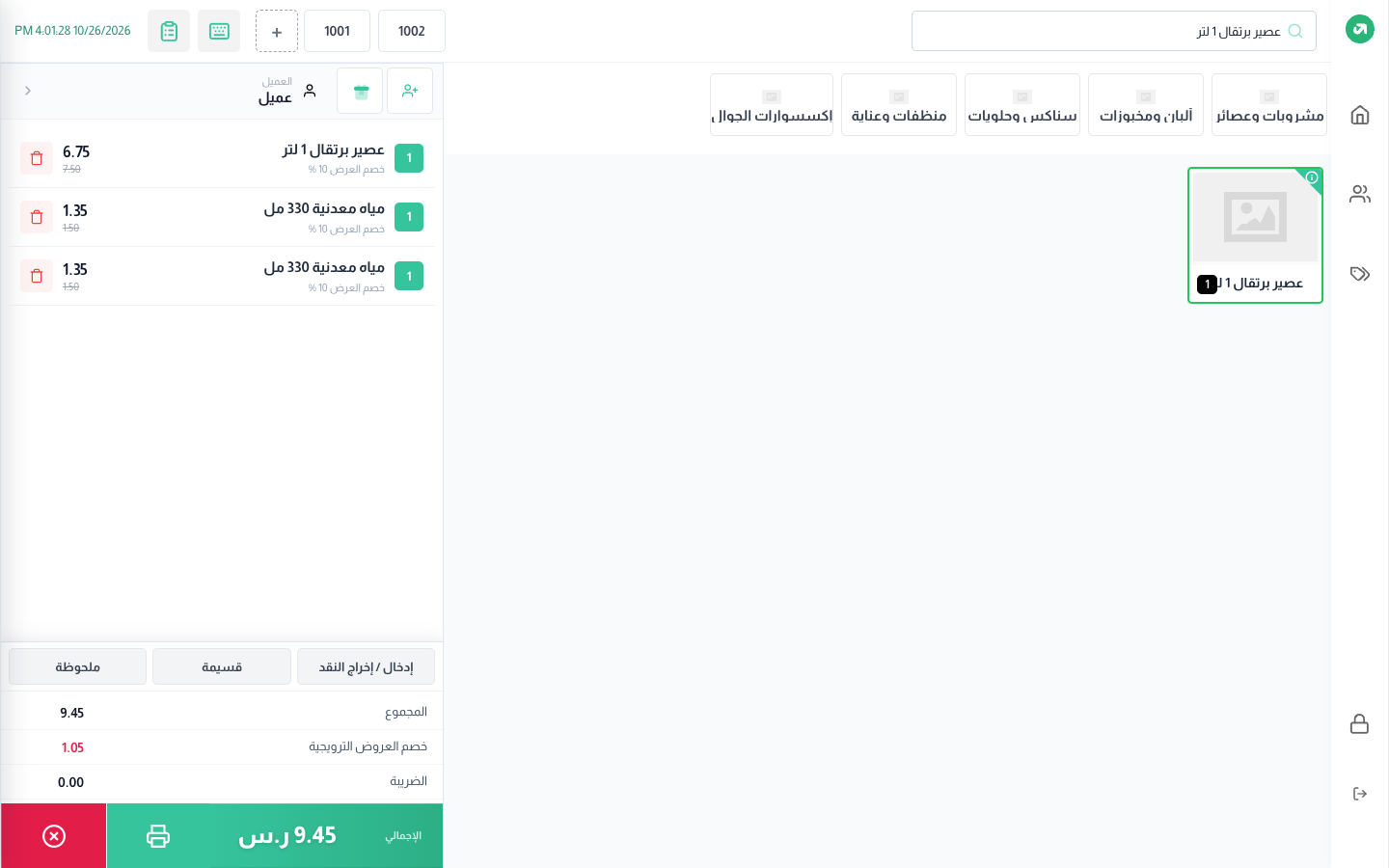Viewport: 1389px width, 868px height.
Task: Click the product search input field
Action: pyautogui.click(x=1114, y=31)
